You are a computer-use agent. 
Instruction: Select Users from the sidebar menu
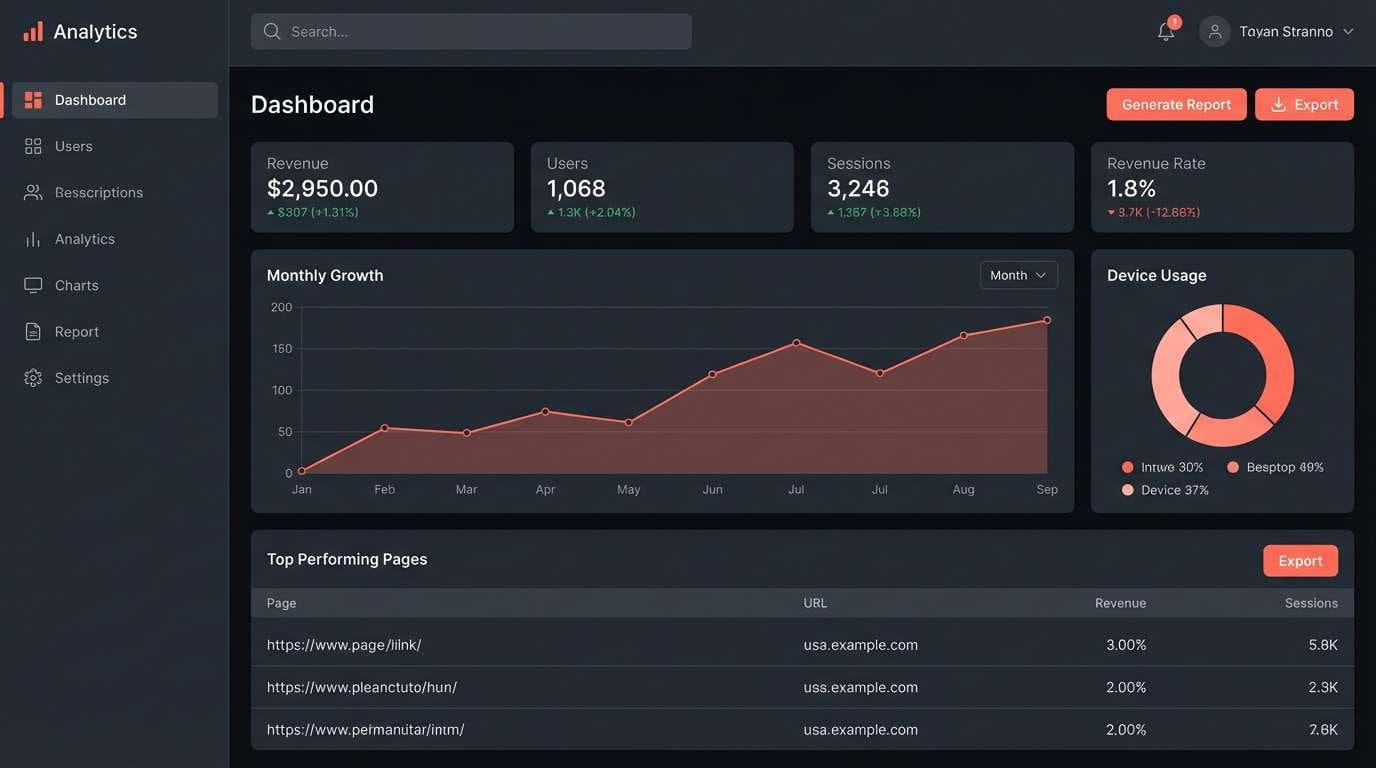click(x=74, y=144)
